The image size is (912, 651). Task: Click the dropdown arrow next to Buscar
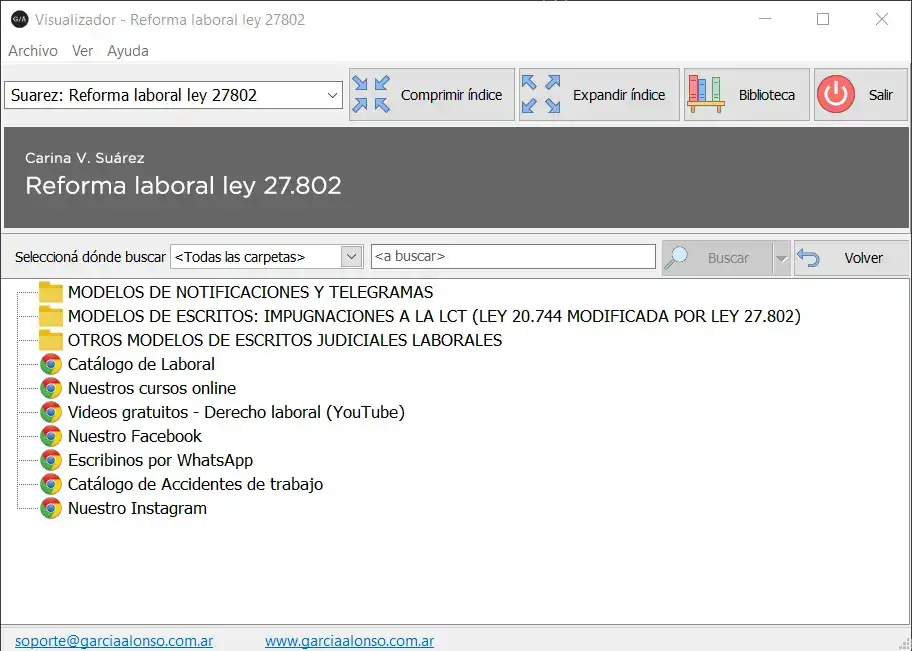pos(781,258)
